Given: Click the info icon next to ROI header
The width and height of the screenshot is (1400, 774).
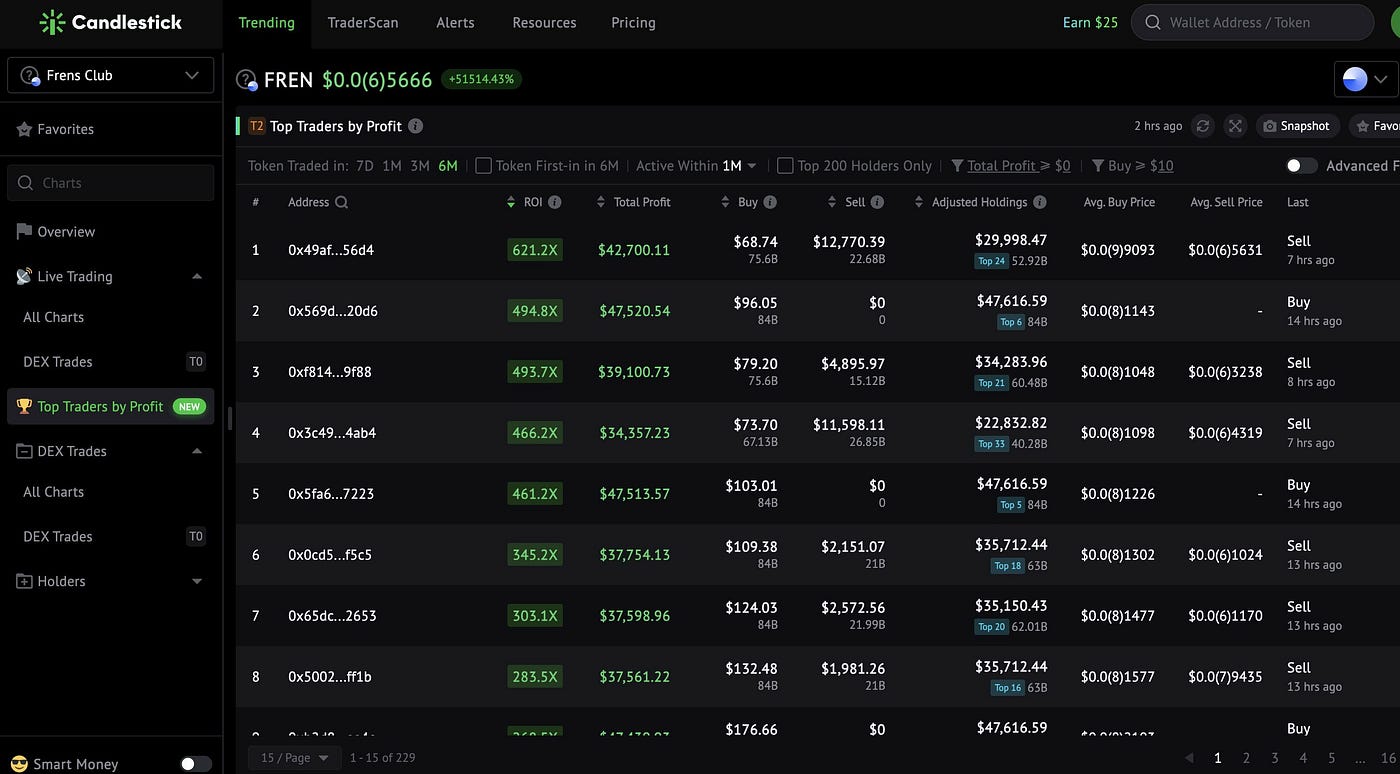Looking at the screenshot, I should (x=555, y=202).
